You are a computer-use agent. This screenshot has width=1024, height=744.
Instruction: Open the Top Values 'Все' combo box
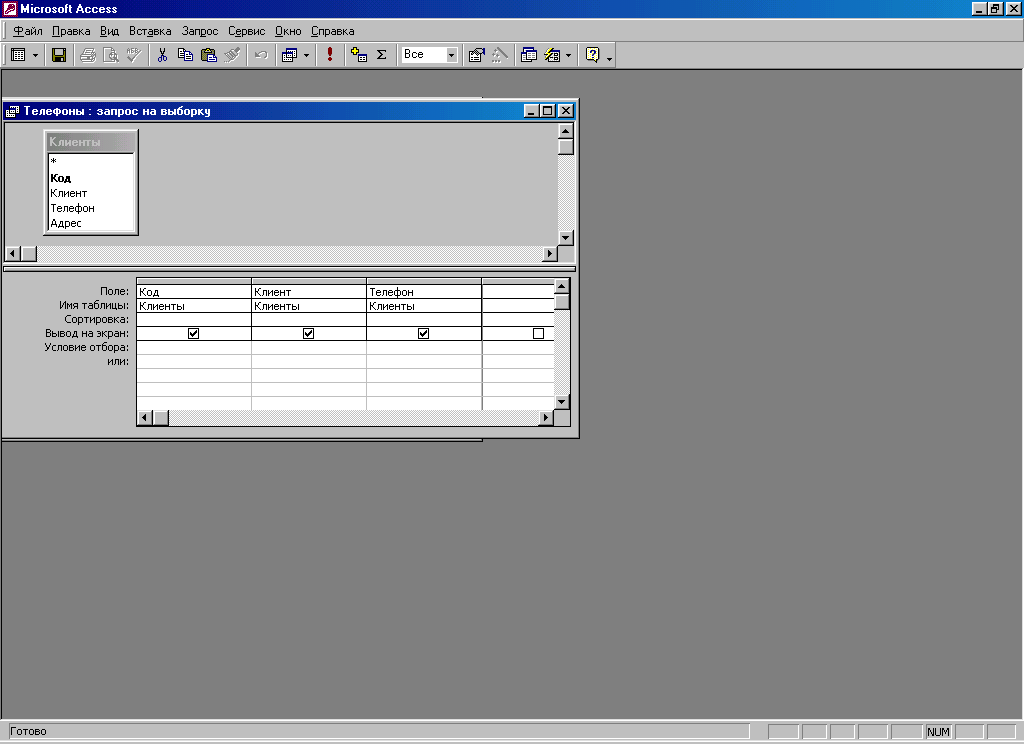coord(429,54)
